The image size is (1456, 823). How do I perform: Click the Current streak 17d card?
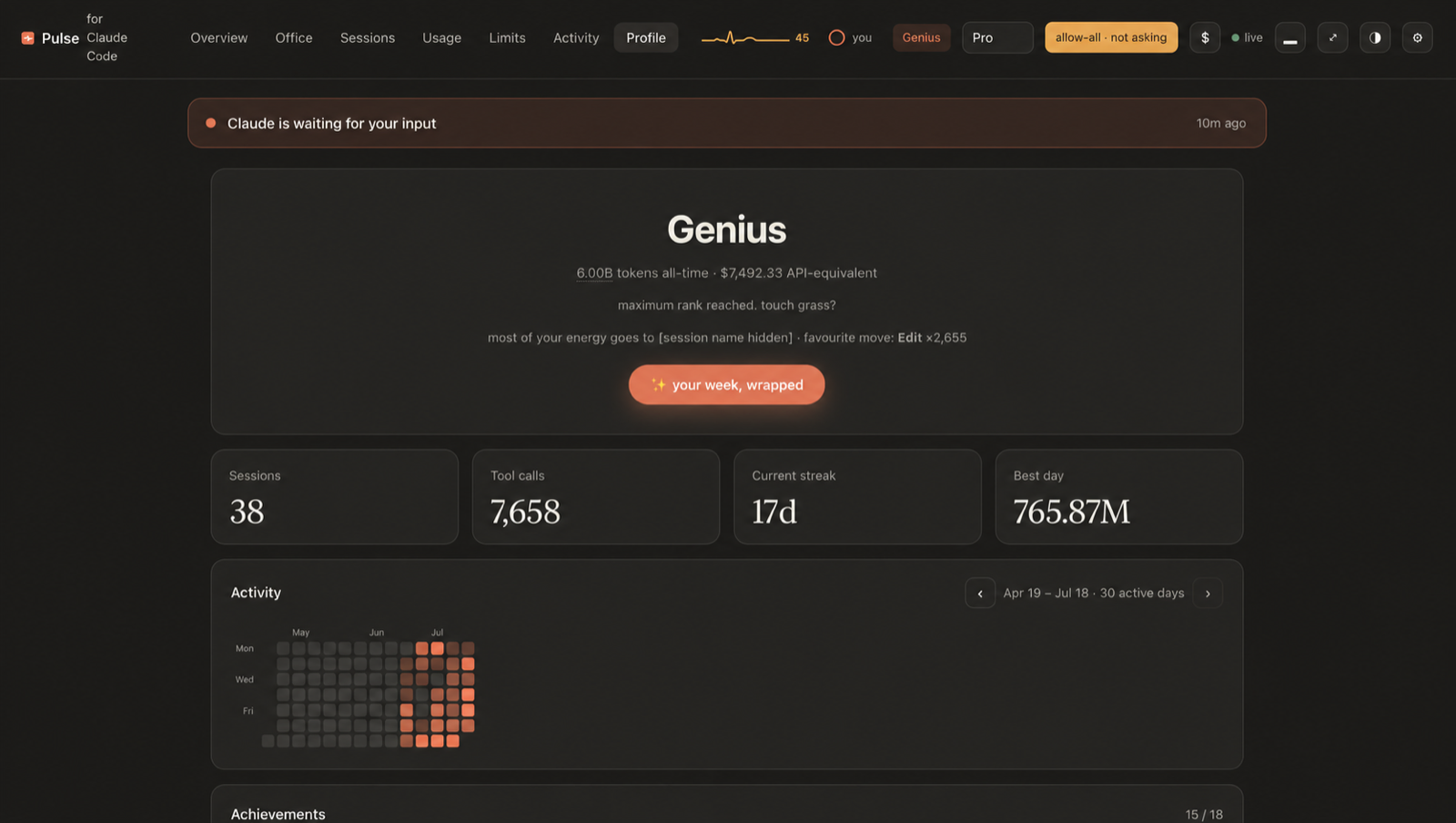click(858, 497)
